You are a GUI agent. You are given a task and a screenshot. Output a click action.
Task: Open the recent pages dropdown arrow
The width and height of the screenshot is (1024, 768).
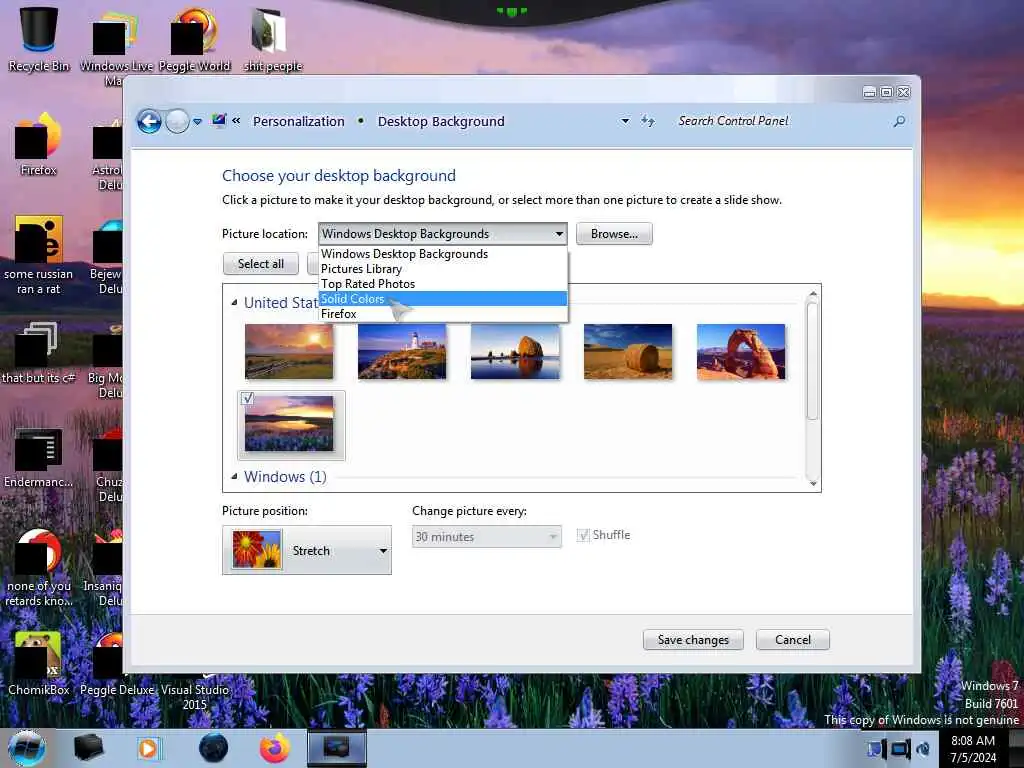pos(197,121)
